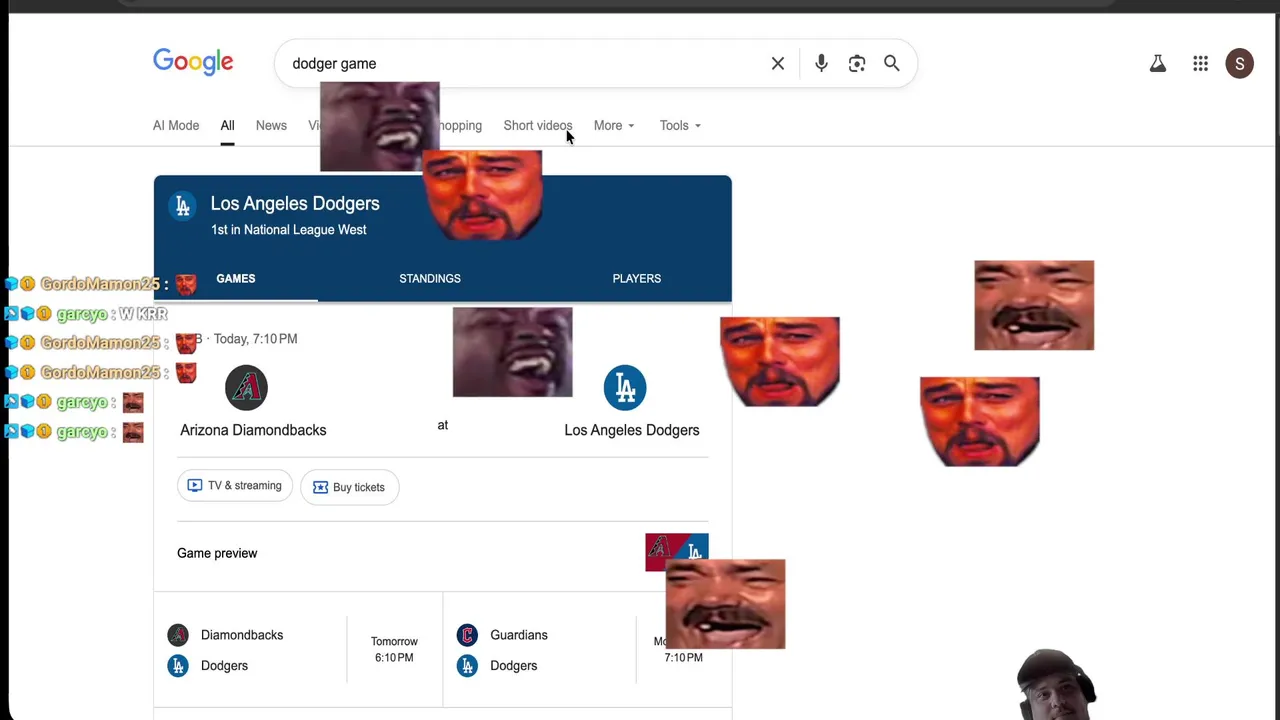Screen dimensions: 1280x720
Task: Open Search Labs flask icon
Action: (x=1158, y=64)
